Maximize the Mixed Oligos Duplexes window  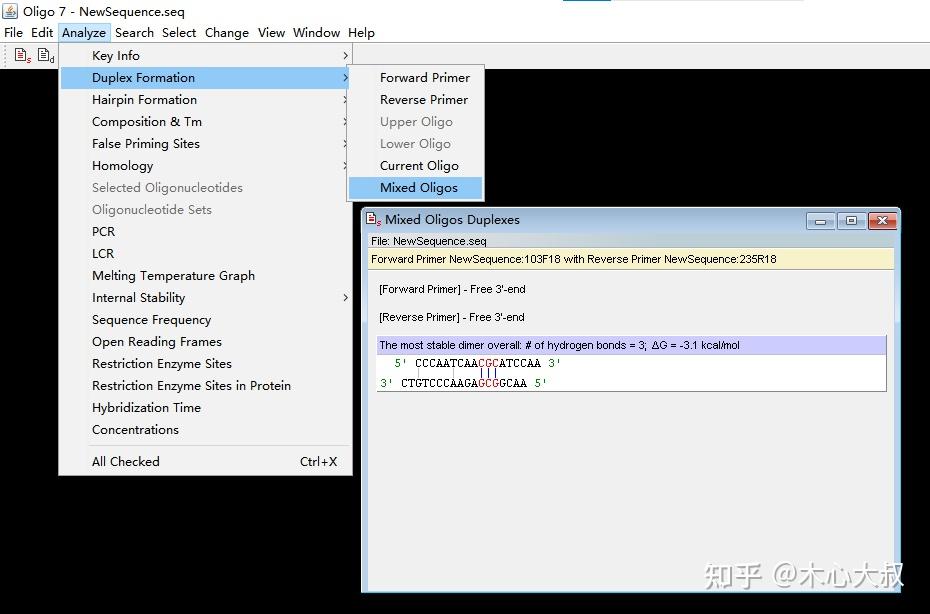point(851,221)
